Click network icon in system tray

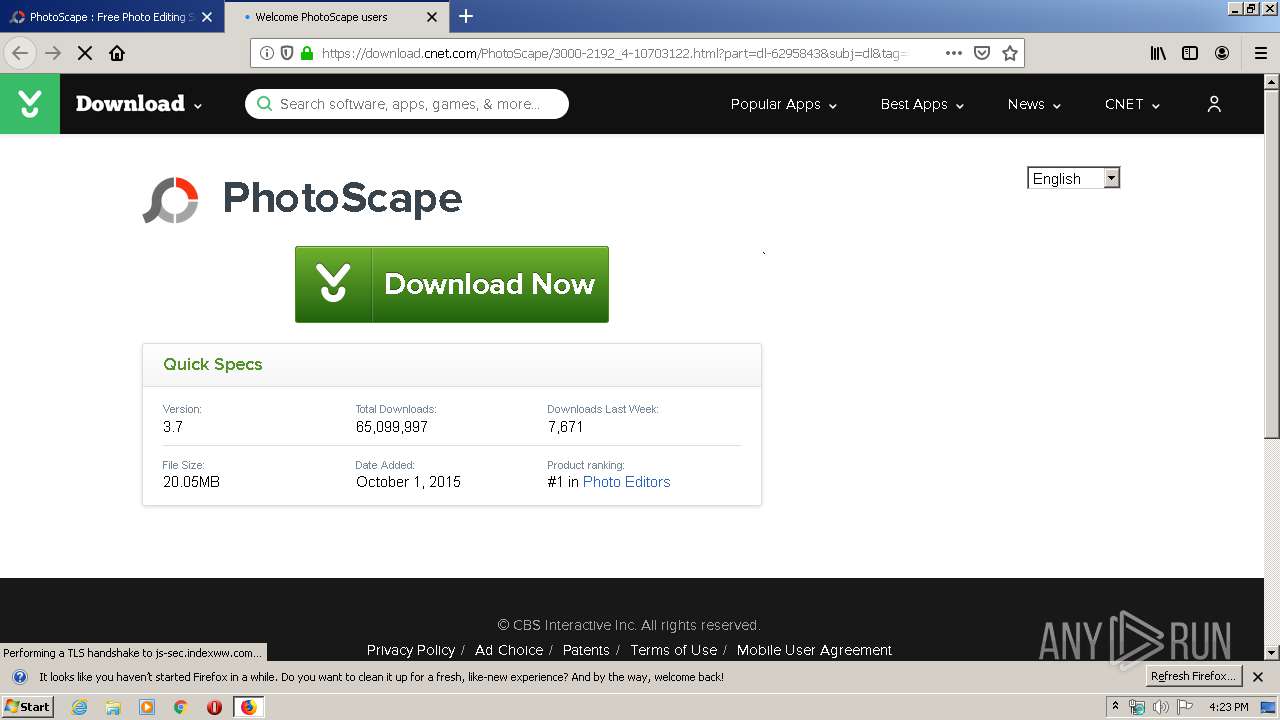click(1137, 707)
